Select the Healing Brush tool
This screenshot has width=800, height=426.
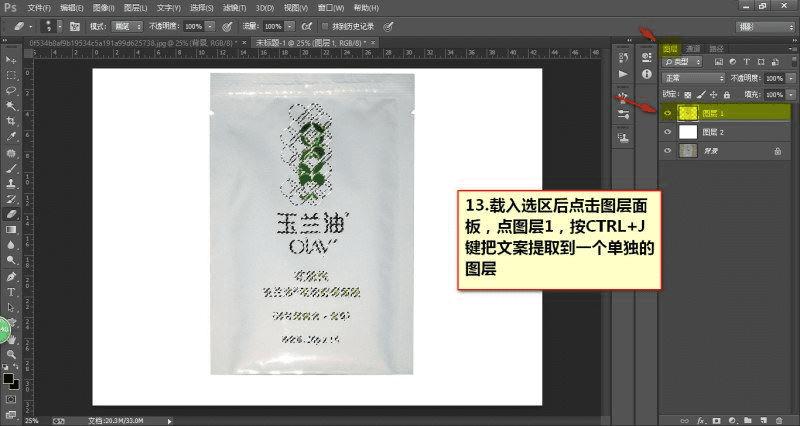10,153
